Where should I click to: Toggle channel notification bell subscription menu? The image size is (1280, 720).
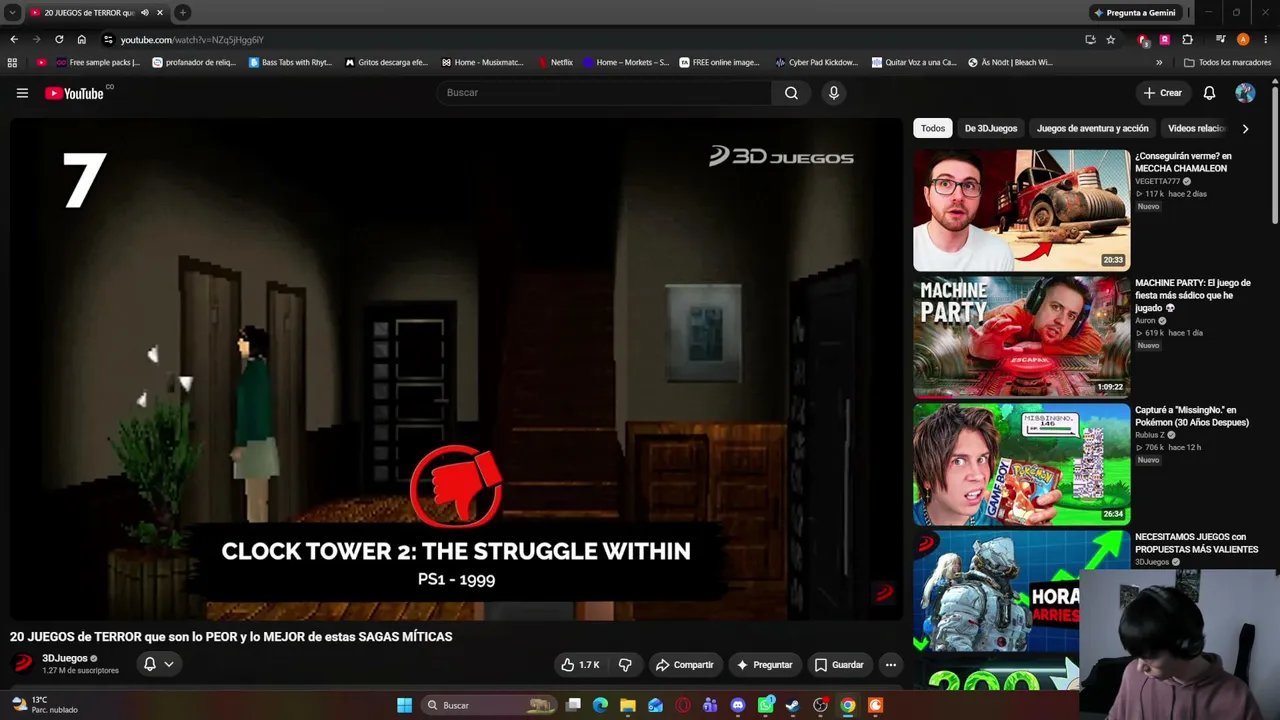pyautogui.click(x=158, y=664)
